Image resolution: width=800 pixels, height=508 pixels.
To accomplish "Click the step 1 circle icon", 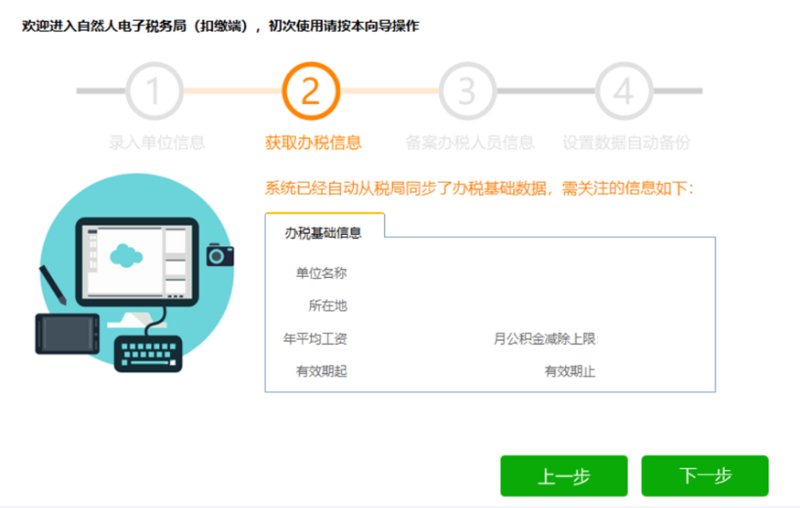I will coord(154,92).
